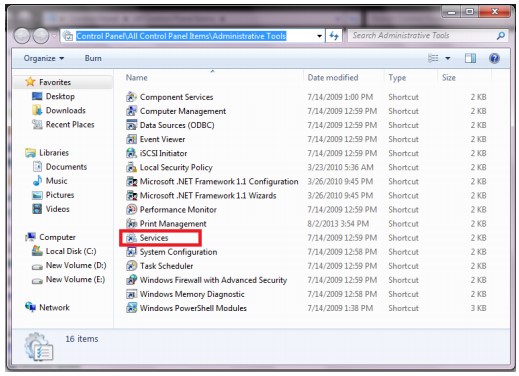This screenshot has height=376, width=519.
Task: Click the Favorites star icon
Action: (30, 82)
